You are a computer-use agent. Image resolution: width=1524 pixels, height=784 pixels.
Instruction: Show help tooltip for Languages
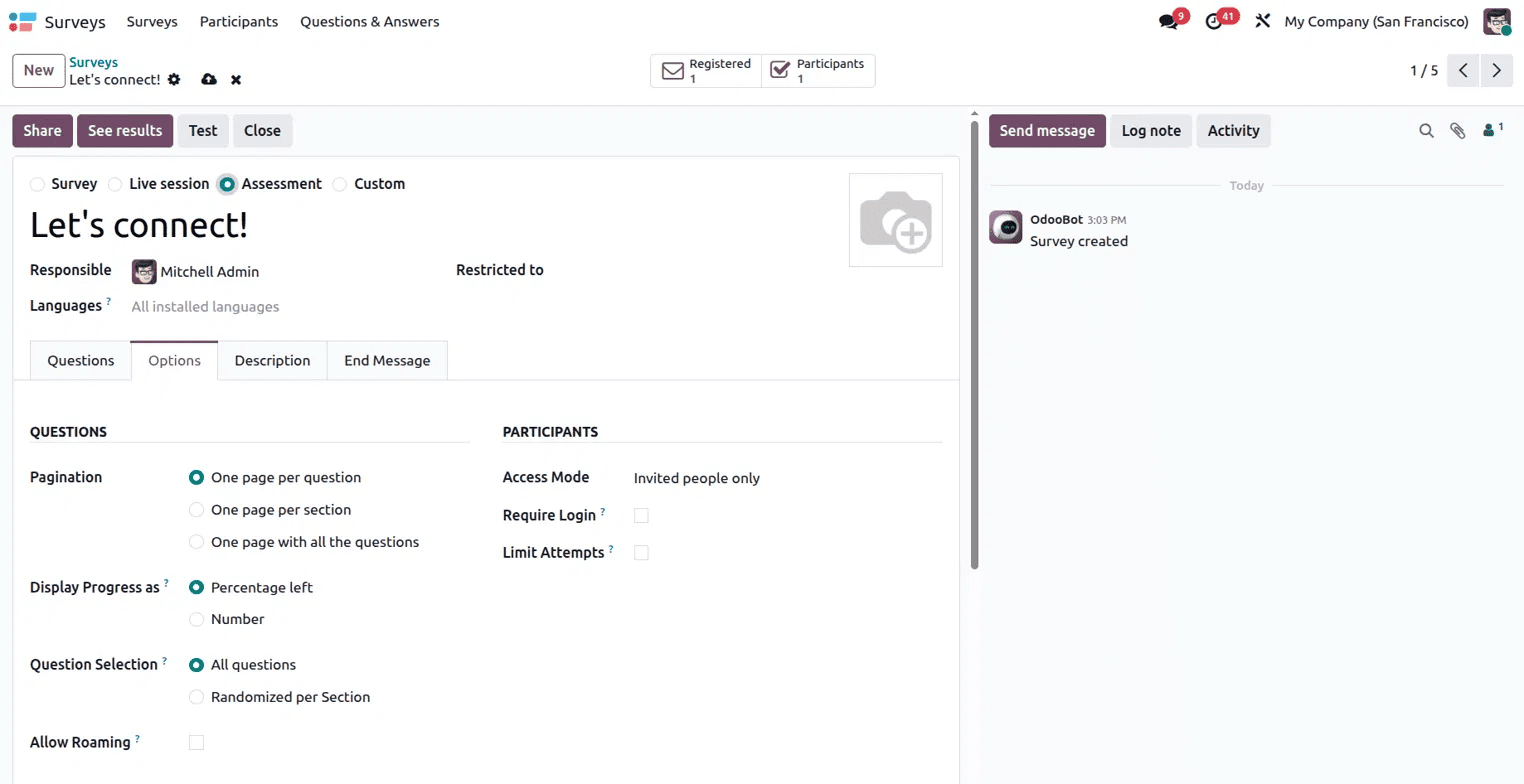(x=109, y=300)
